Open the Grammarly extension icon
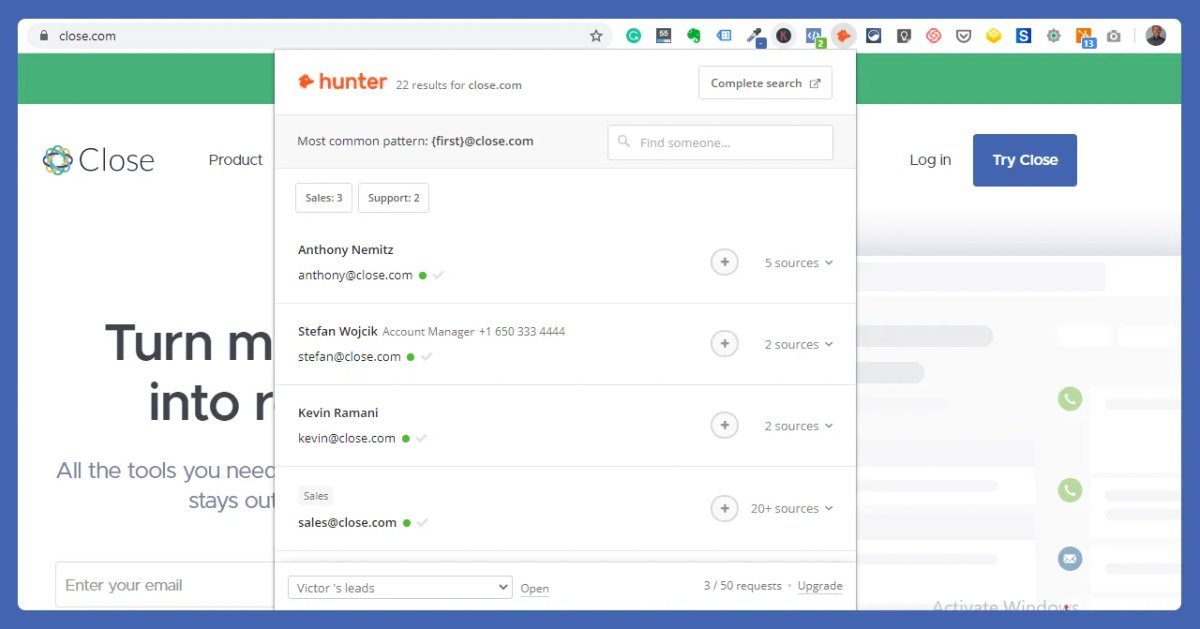This screenshot has height=629, width=1200. (x=633, y=36)
